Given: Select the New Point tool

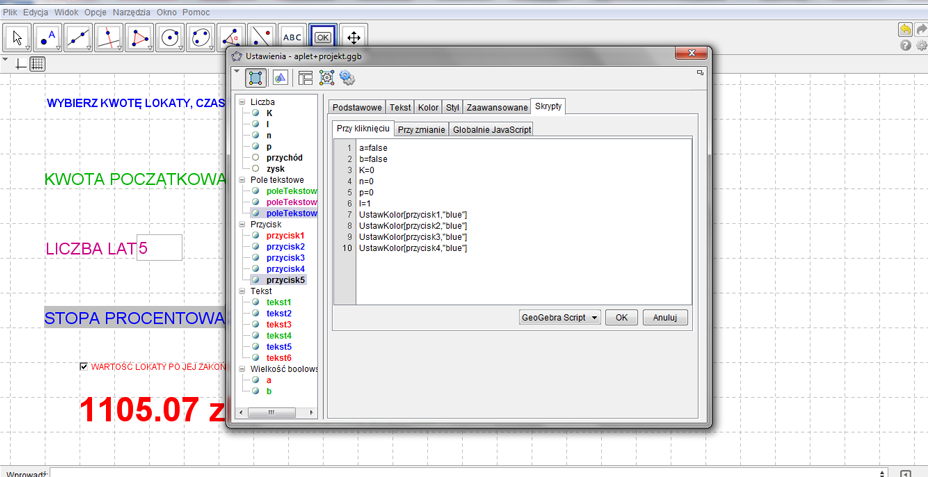Looking at the screenshot, I should click(48, 38).
